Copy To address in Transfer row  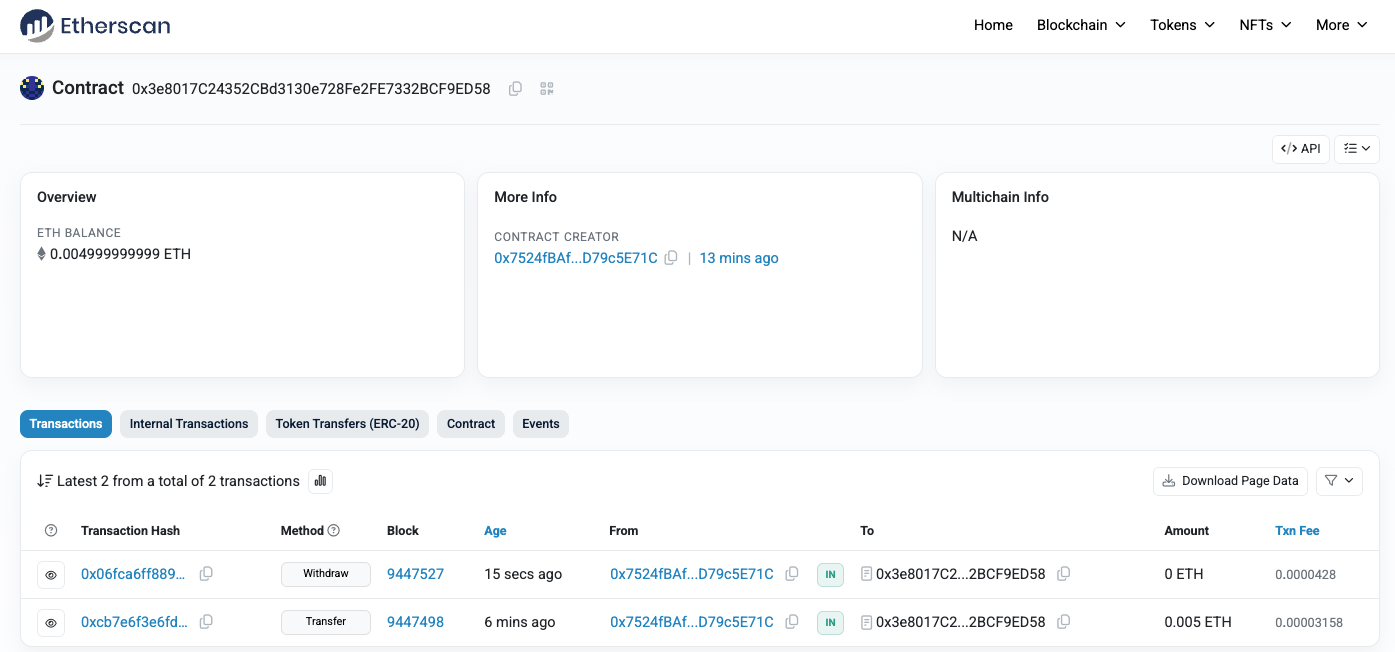[x=1064, y=622]
